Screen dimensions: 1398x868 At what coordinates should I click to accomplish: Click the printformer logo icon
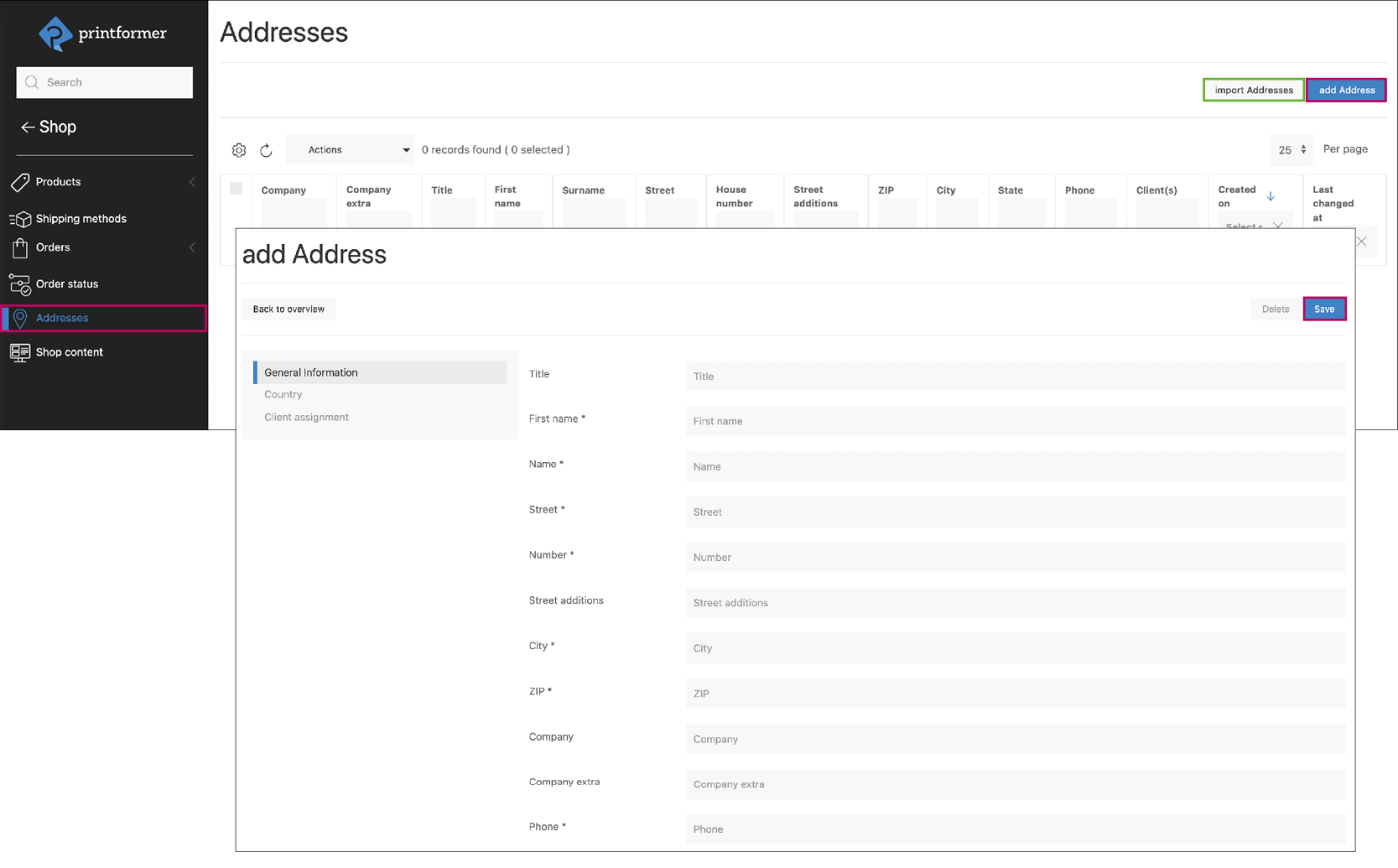(55, 34)
